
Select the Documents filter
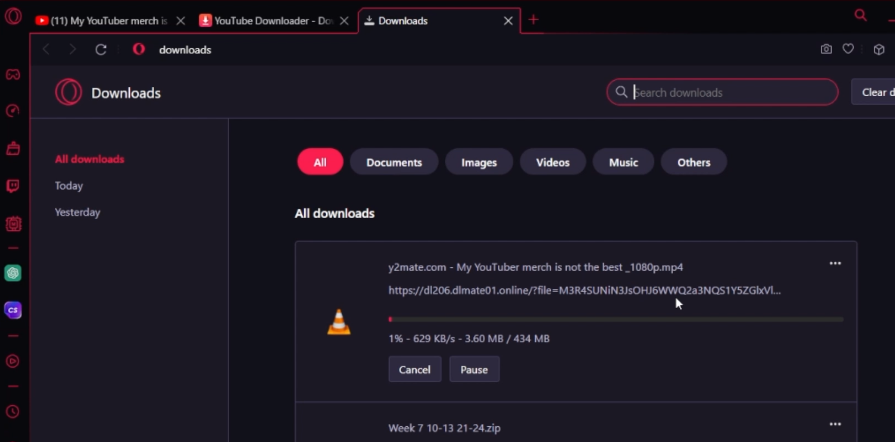click(394, 162)
